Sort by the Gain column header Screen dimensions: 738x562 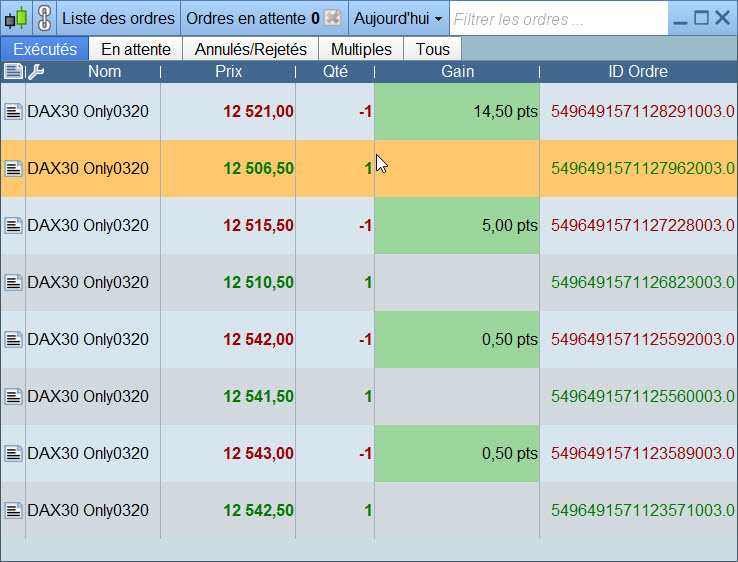pos(457,72)
